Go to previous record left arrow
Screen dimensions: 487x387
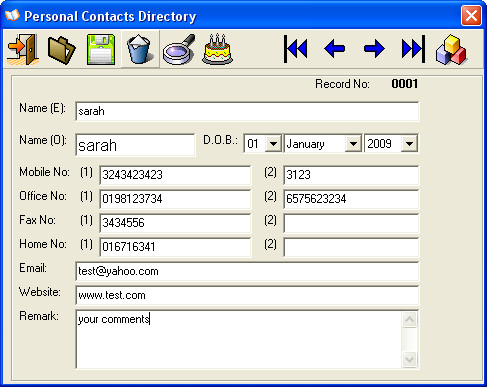click(335, 49)
